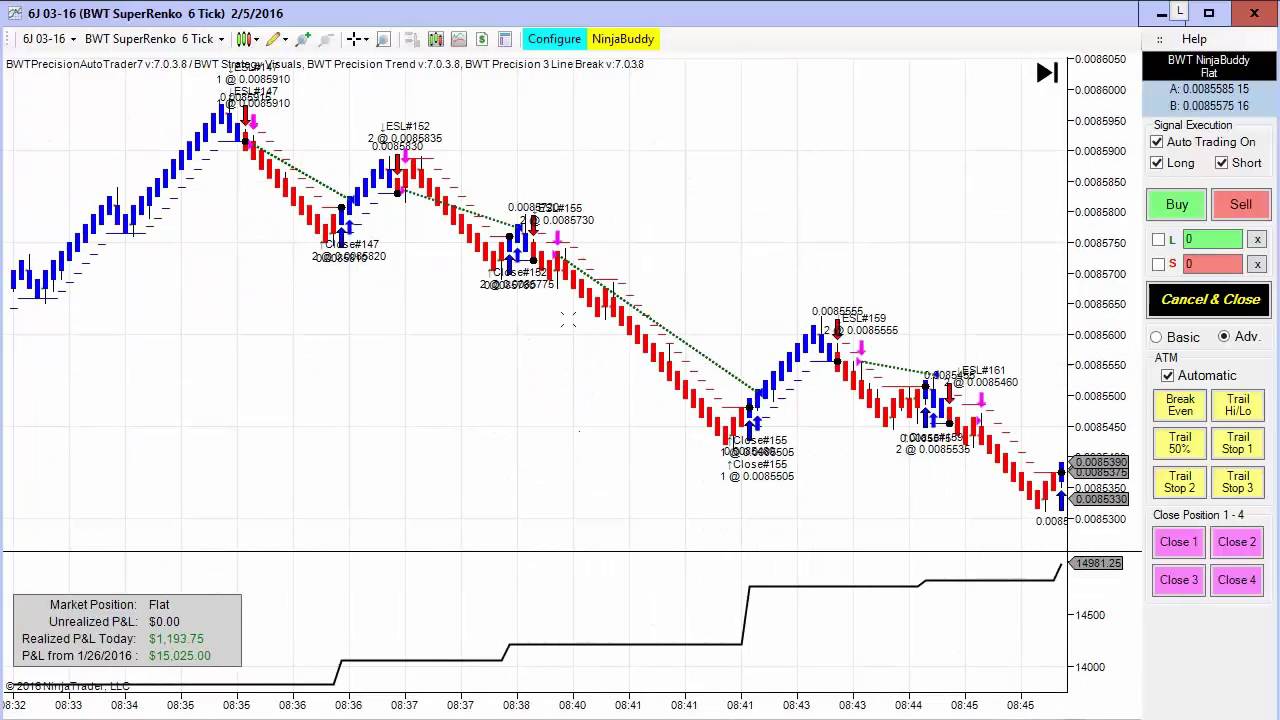The width and height of the screenshot is (1280, 720).
Task: Click the Break Even button
Action: coord(1180,405)
